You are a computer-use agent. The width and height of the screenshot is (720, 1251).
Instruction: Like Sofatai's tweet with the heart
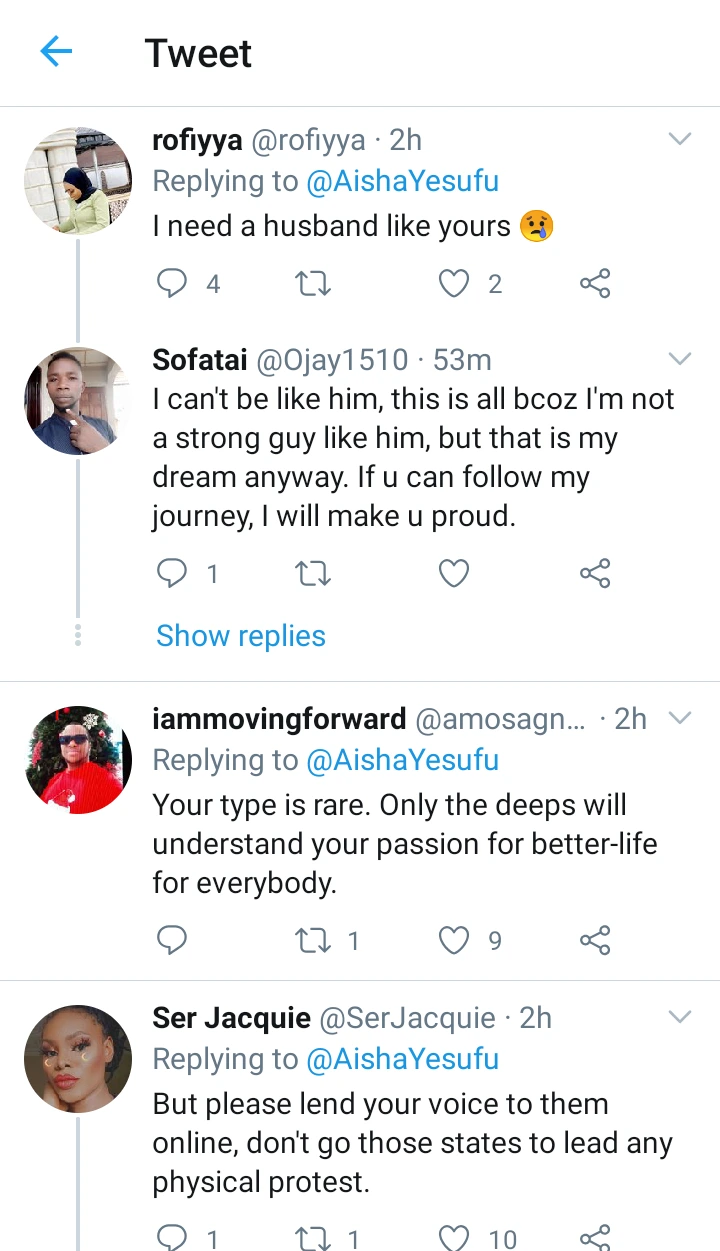pyautogui.click(x=455, y=573)
